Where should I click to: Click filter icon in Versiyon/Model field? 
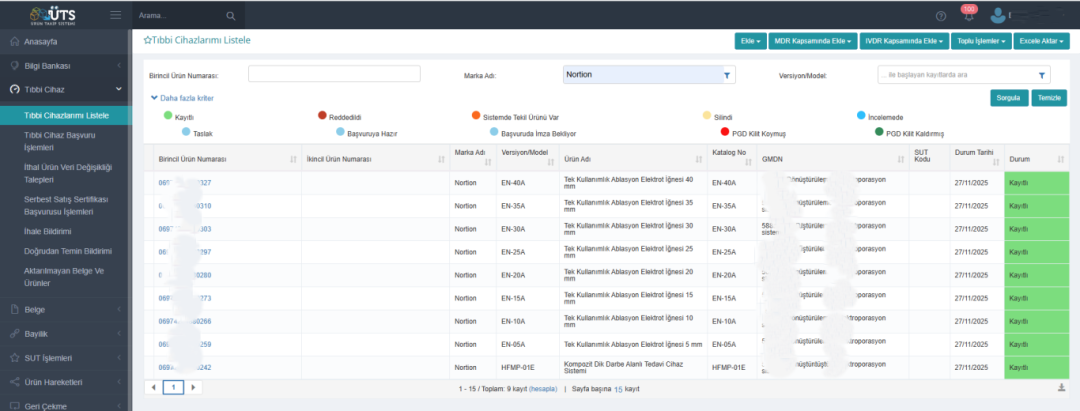pos(1041,75)
